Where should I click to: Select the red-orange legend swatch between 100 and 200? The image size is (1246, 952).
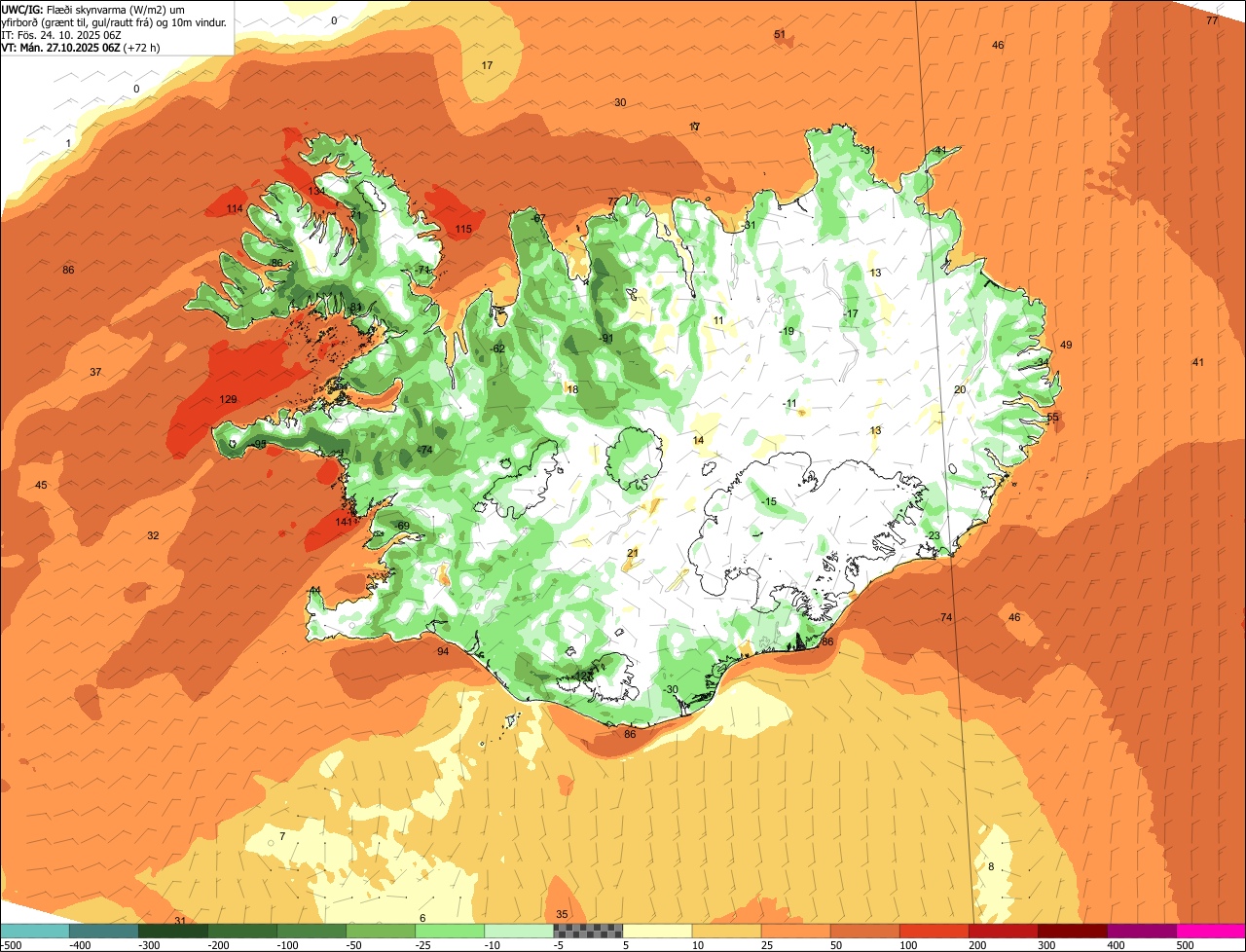934,931
